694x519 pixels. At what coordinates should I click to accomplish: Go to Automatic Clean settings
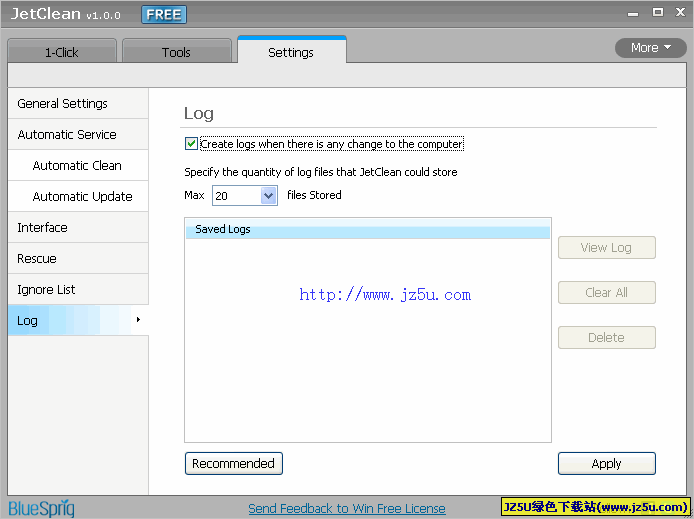[78, 165]
